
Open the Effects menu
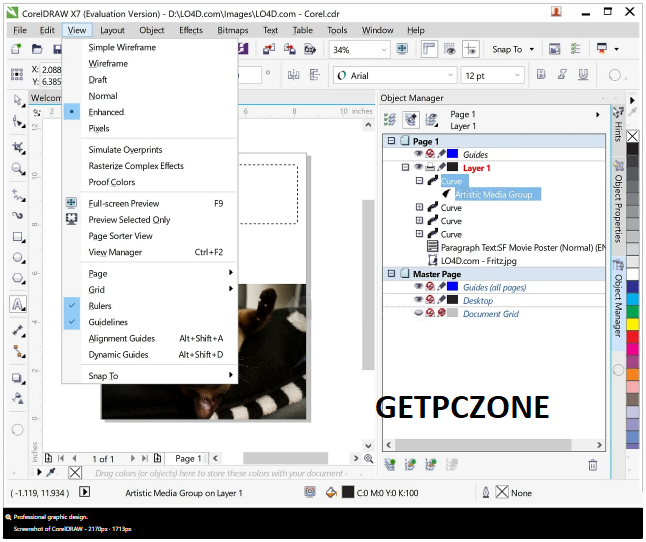[x=191, y=30]
